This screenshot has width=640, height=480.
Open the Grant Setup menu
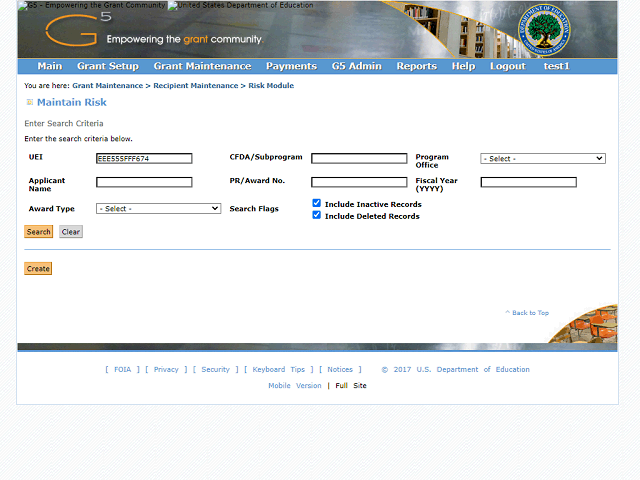click(108, 66)
